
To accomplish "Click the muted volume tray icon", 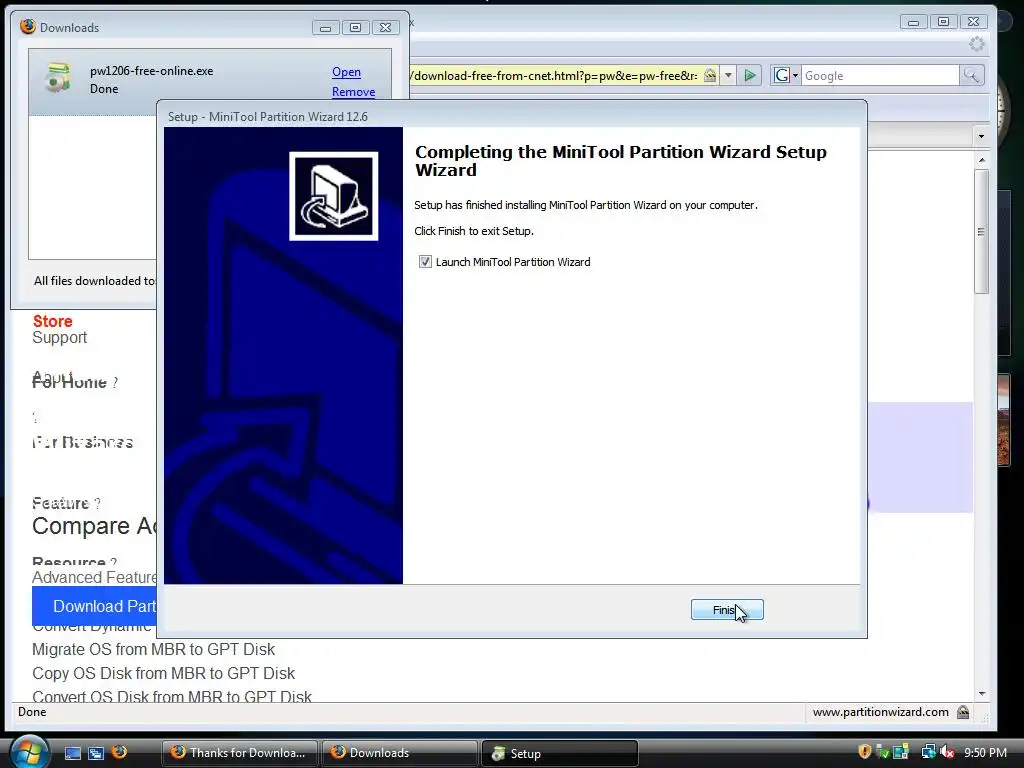I will [947, 752].
